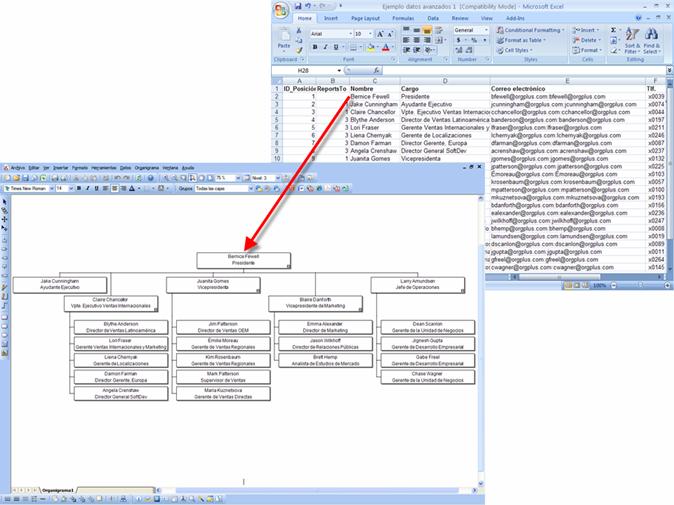
Task: Click the AutoSum sigma icon
Action: (613, 30)
